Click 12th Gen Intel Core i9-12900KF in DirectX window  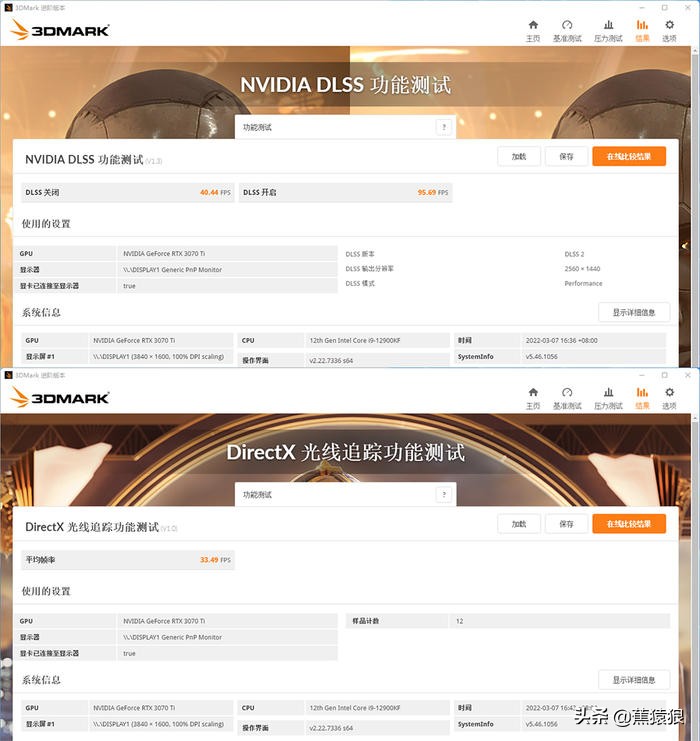[355, 708]
